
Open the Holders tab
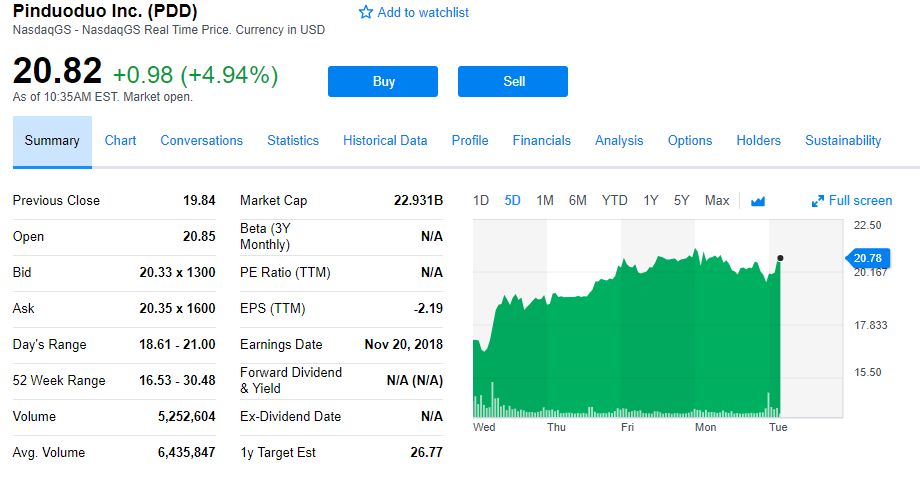point(758,141)
